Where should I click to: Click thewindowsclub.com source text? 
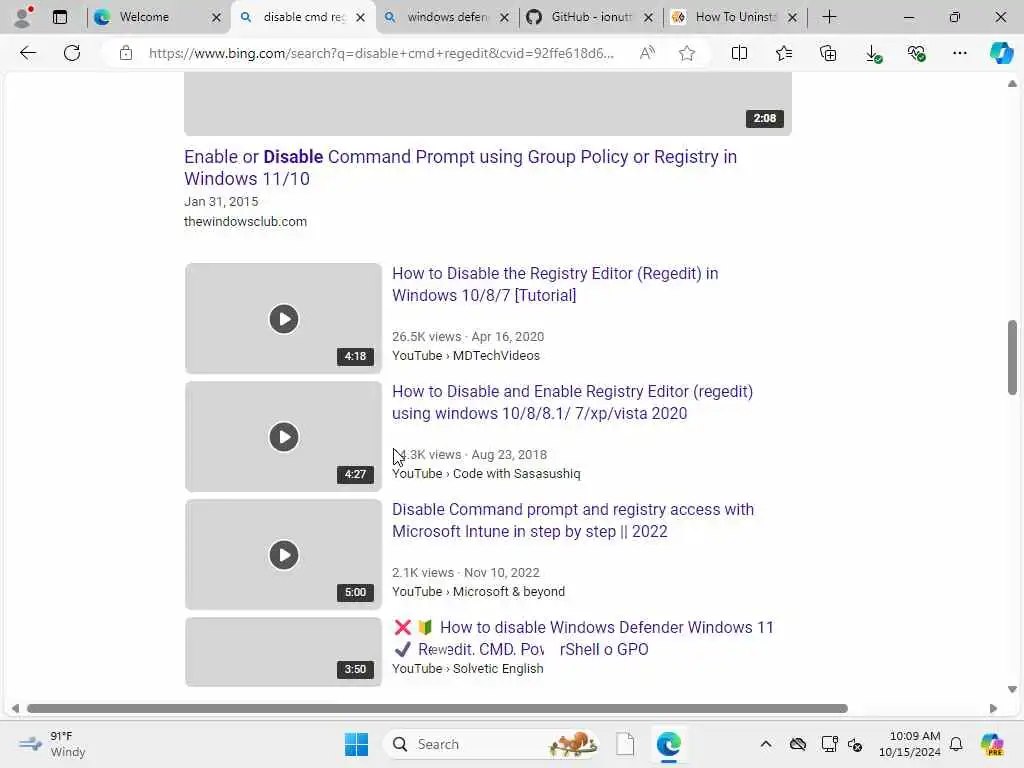tap(246, 221)
